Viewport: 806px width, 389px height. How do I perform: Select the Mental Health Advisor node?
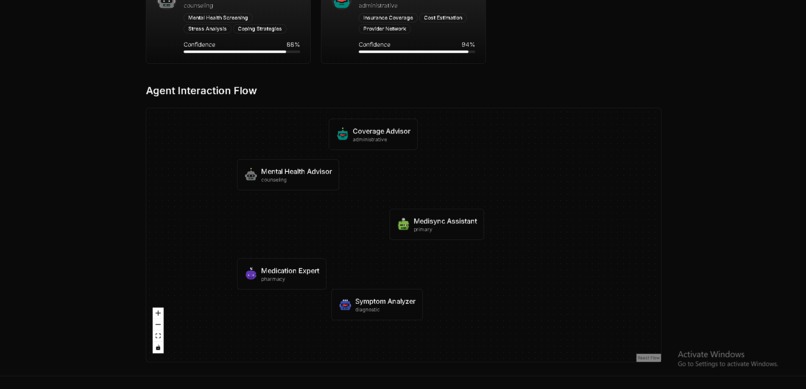pyautogui.click(x=288, y=175)
